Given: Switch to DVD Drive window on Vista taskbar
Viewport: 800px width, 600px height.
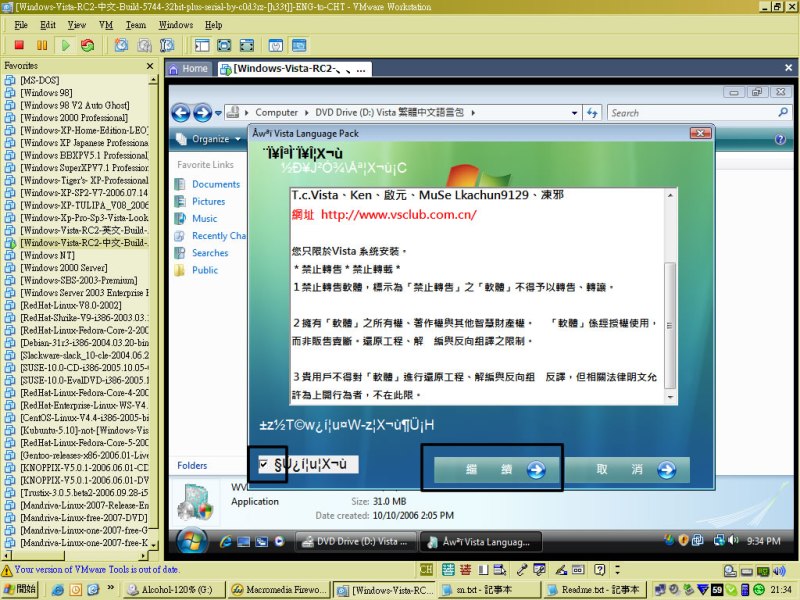Looking at the screenshot, I should (356, 542).
